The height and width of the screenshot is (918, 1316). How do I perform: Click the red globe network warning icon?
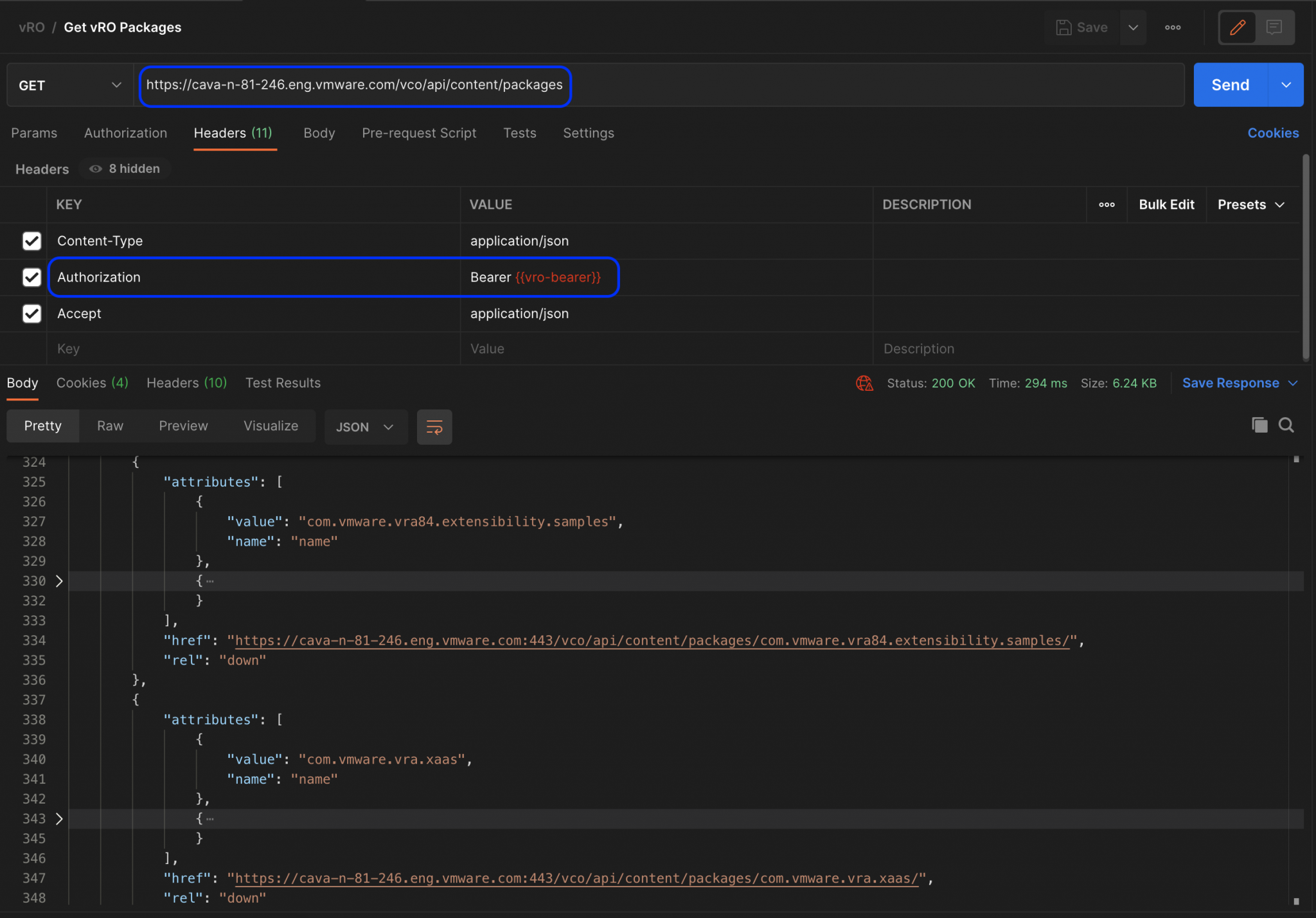(x=864, y=383)
